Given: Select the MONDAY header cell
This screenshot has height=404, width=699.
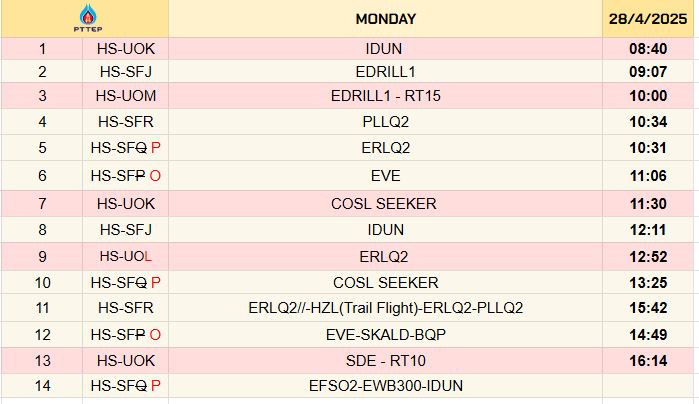Looking at the screenshot, I should [385, 18].
